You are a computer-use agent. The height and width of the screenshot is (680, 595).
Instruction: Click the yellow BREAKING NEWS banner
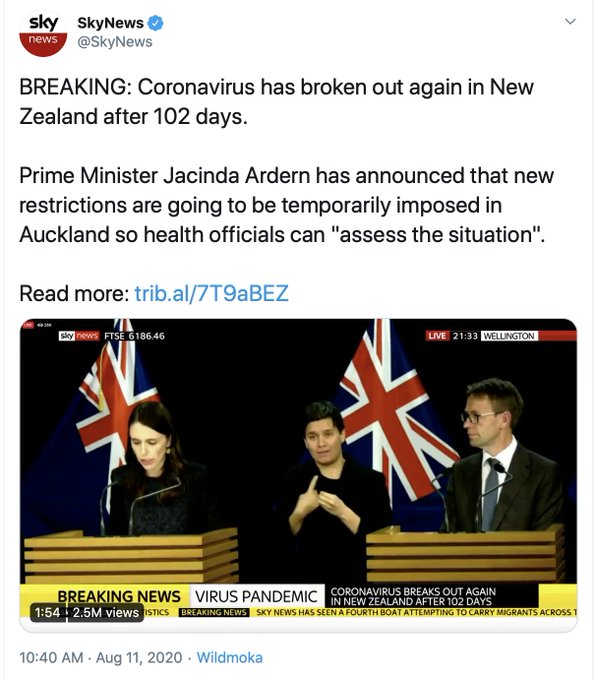[x=119, y=596]
